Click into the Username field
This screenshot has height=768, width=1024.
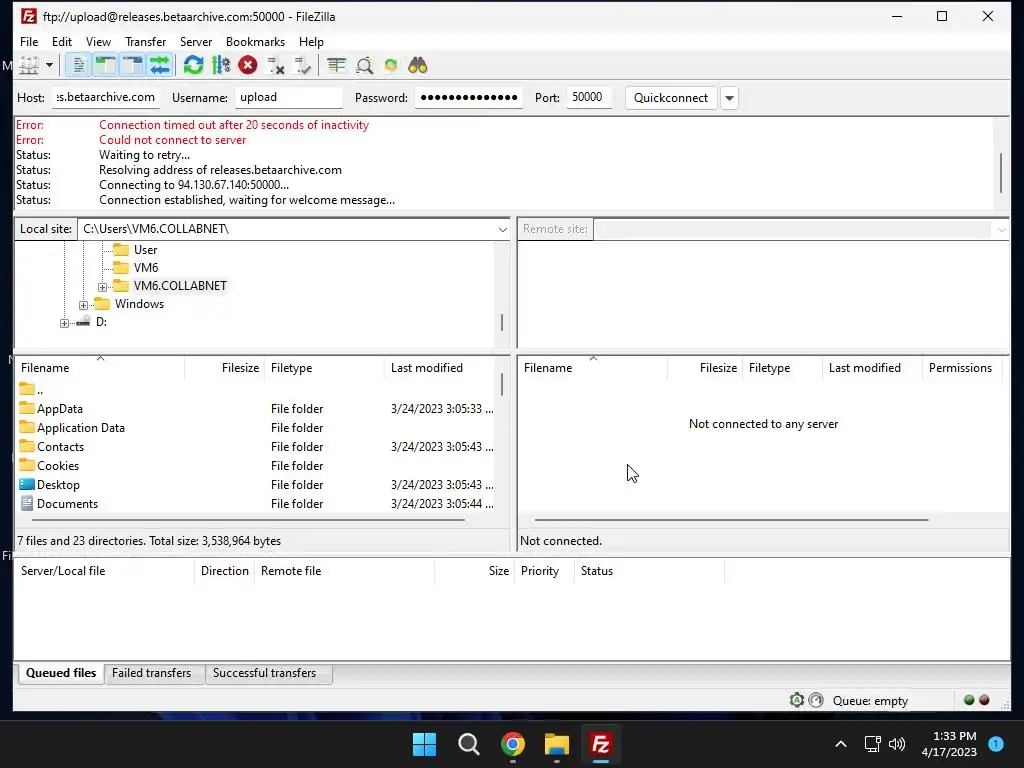pos(289,97)
